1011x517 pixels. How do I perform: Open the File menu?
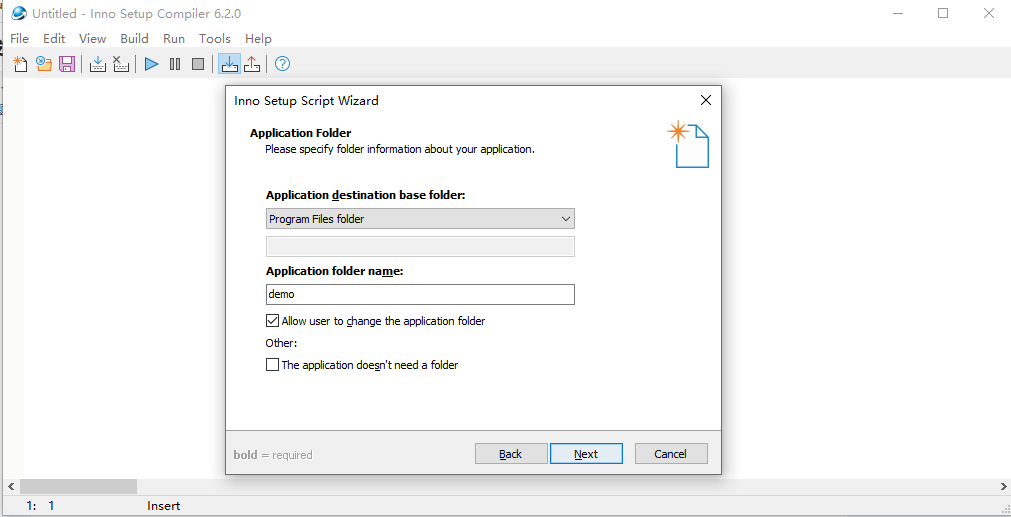[x=19, y=39]
